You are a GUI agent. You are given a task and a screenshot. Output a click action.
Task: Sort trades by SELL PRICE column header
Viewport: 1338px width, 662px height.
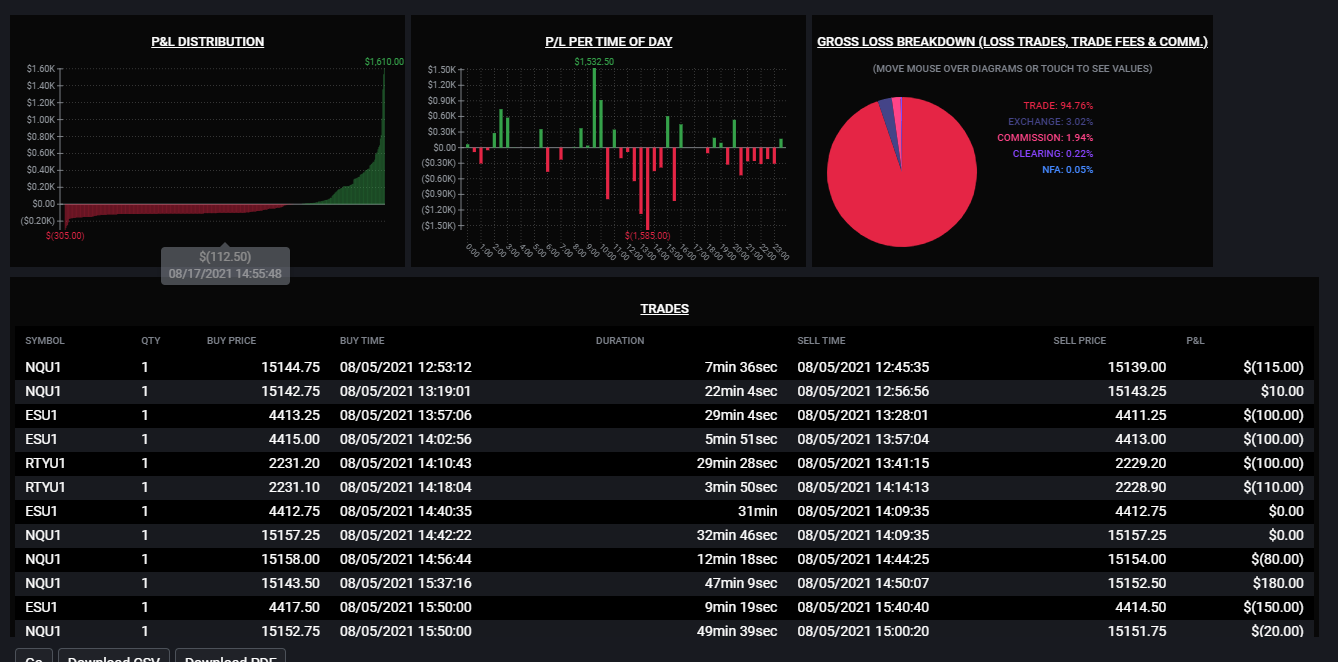pyautogui.click(x=1080, y=341)
